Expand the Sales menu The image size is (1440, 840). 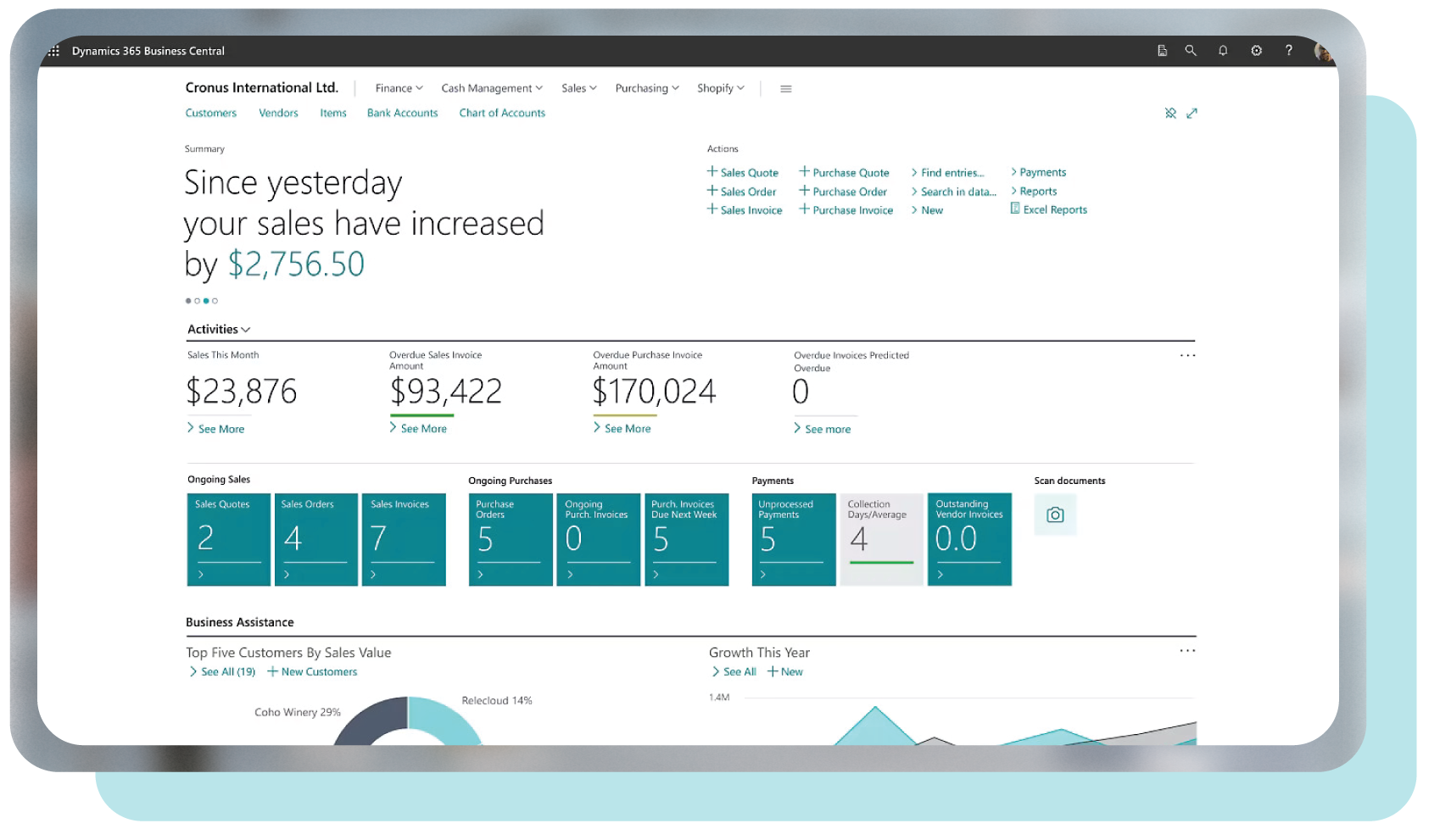(x=579, y=88)
